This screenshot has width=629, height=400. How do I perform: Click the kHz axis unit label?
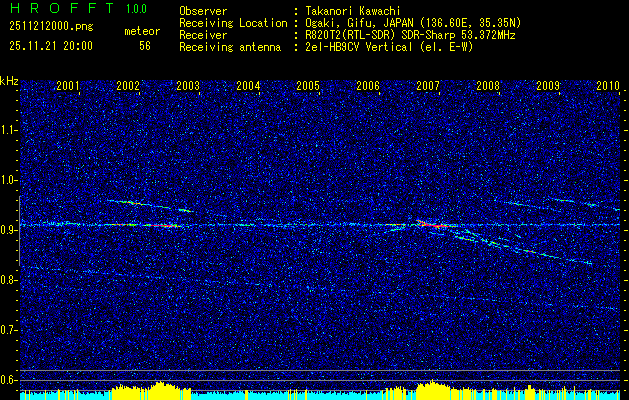(x=9, y=81)
